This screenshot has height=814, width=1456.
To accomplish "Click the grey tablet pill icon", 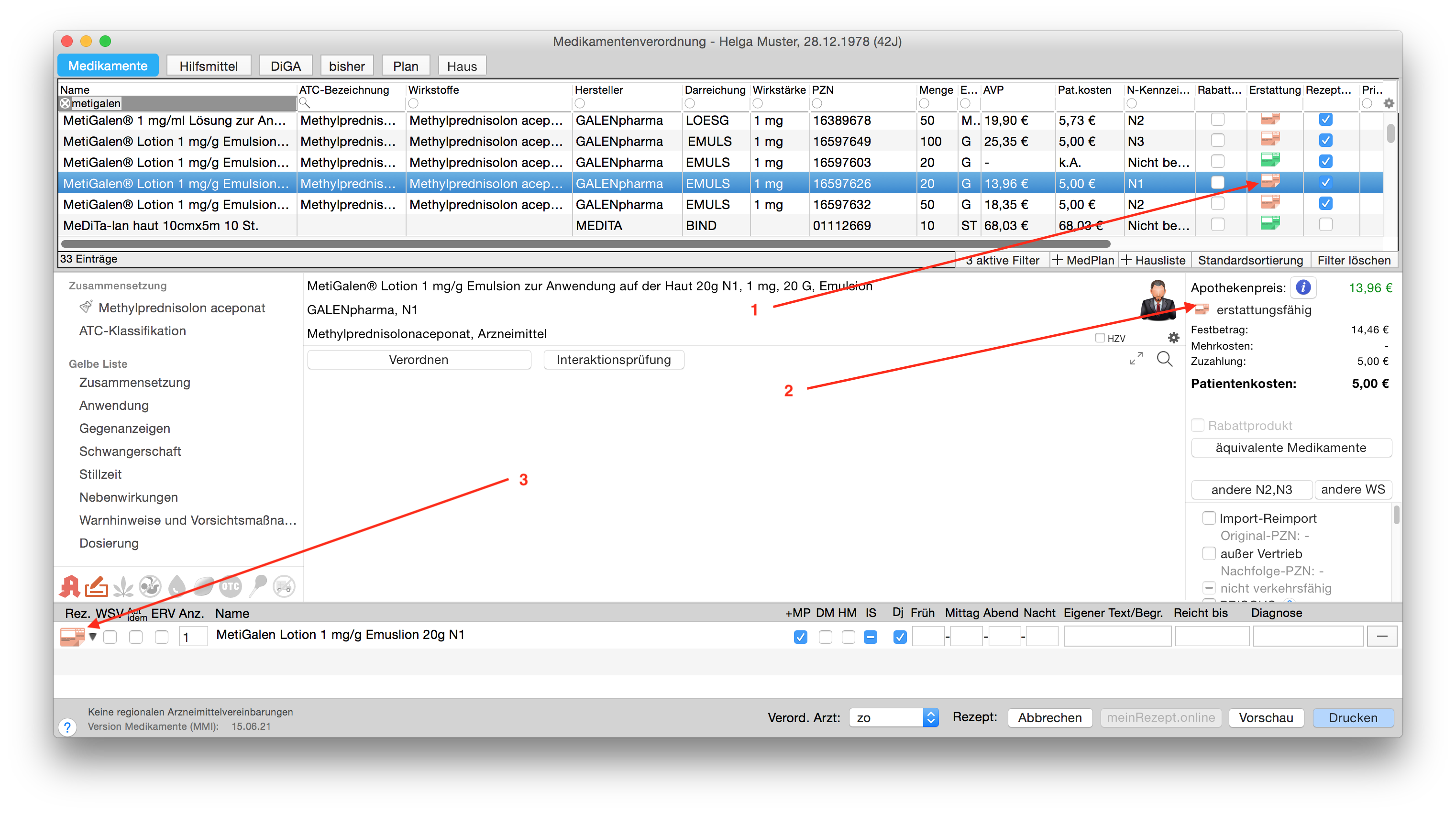I will pyautogui.click(x=203, y=586).
